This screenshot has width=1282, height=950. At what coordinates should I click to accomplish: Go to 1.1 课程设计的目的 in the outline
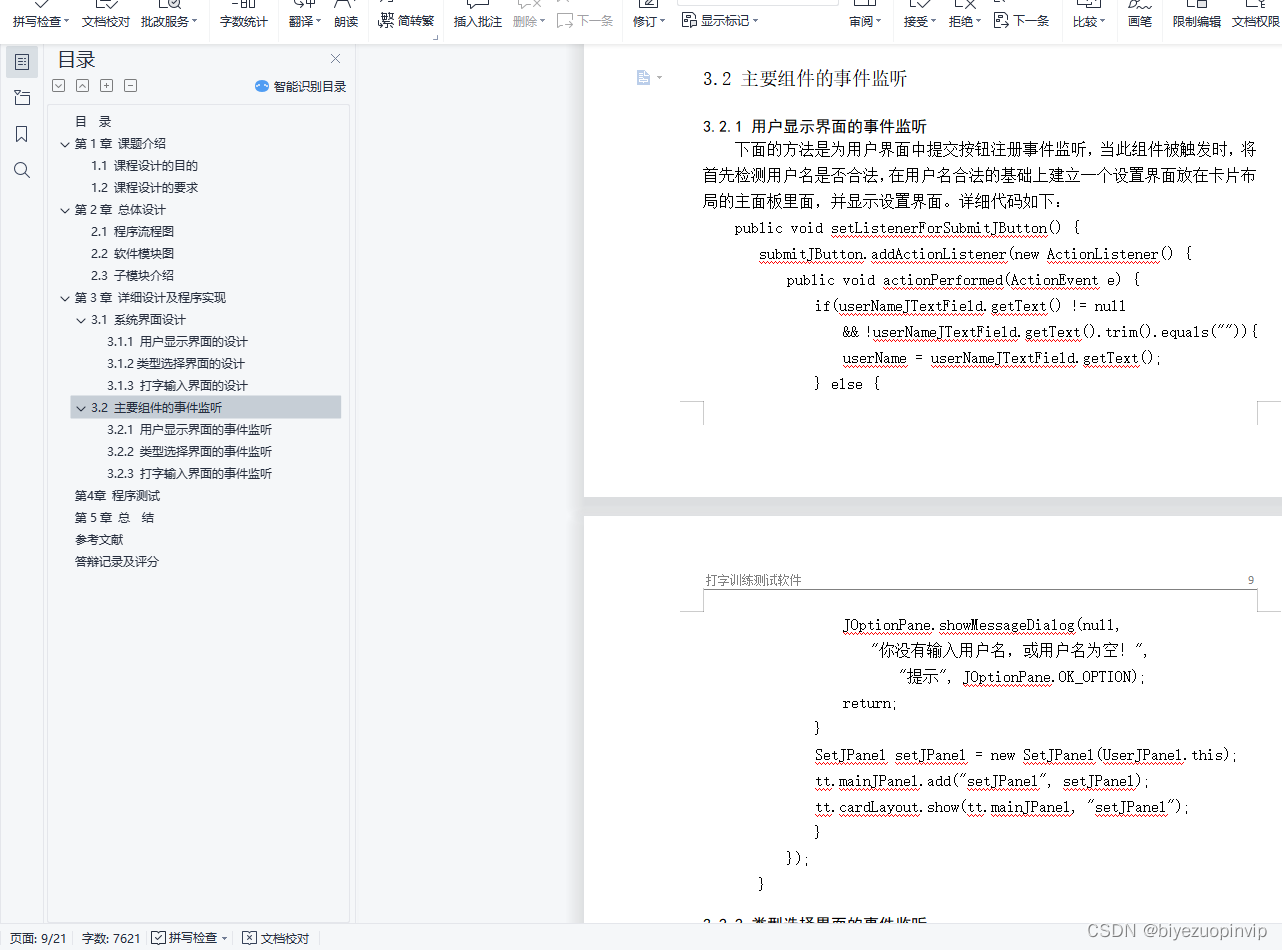[144, 166]
